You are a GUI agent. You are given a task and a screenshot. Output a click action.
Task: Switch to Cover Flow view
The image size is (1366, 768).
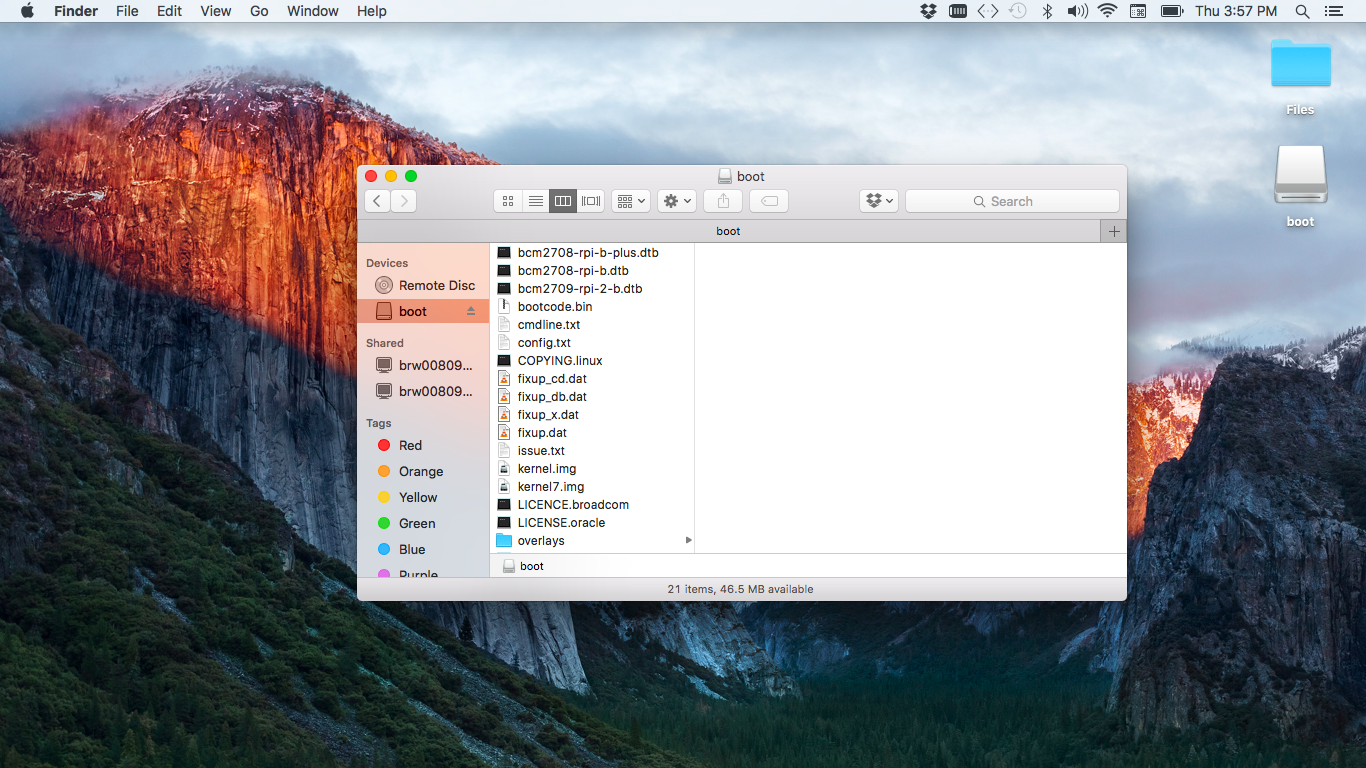click(591, 201)
